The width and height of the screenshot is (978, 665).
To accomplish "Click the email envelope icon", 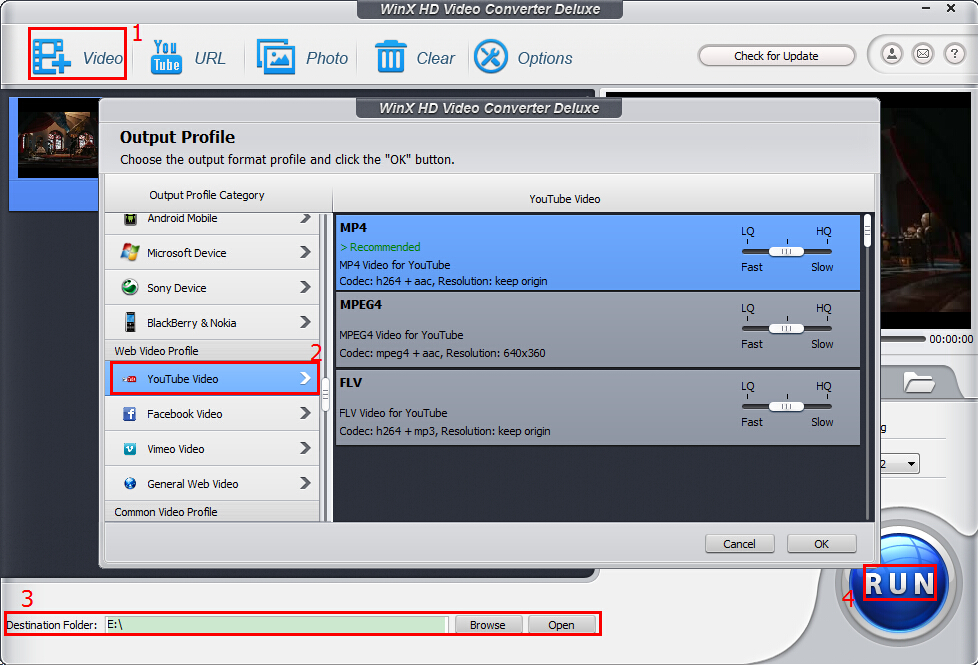I will point(923,54).
